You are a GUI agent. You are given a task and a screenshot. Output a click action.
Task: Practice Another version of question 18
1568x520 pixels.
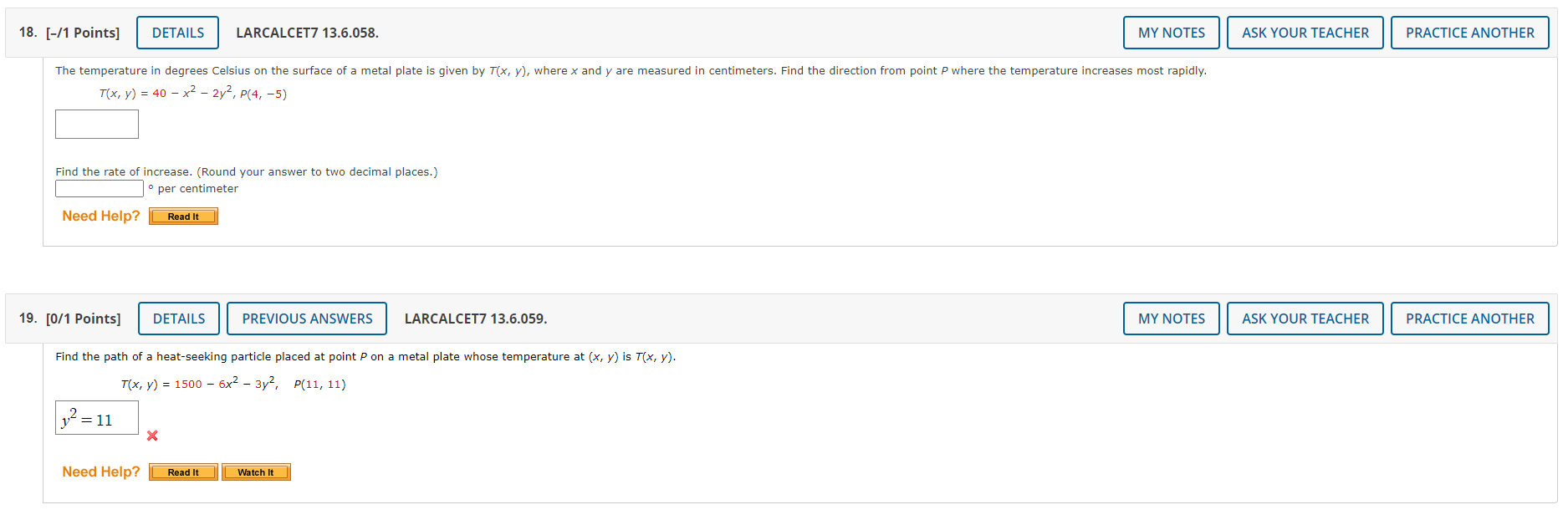1470,33
